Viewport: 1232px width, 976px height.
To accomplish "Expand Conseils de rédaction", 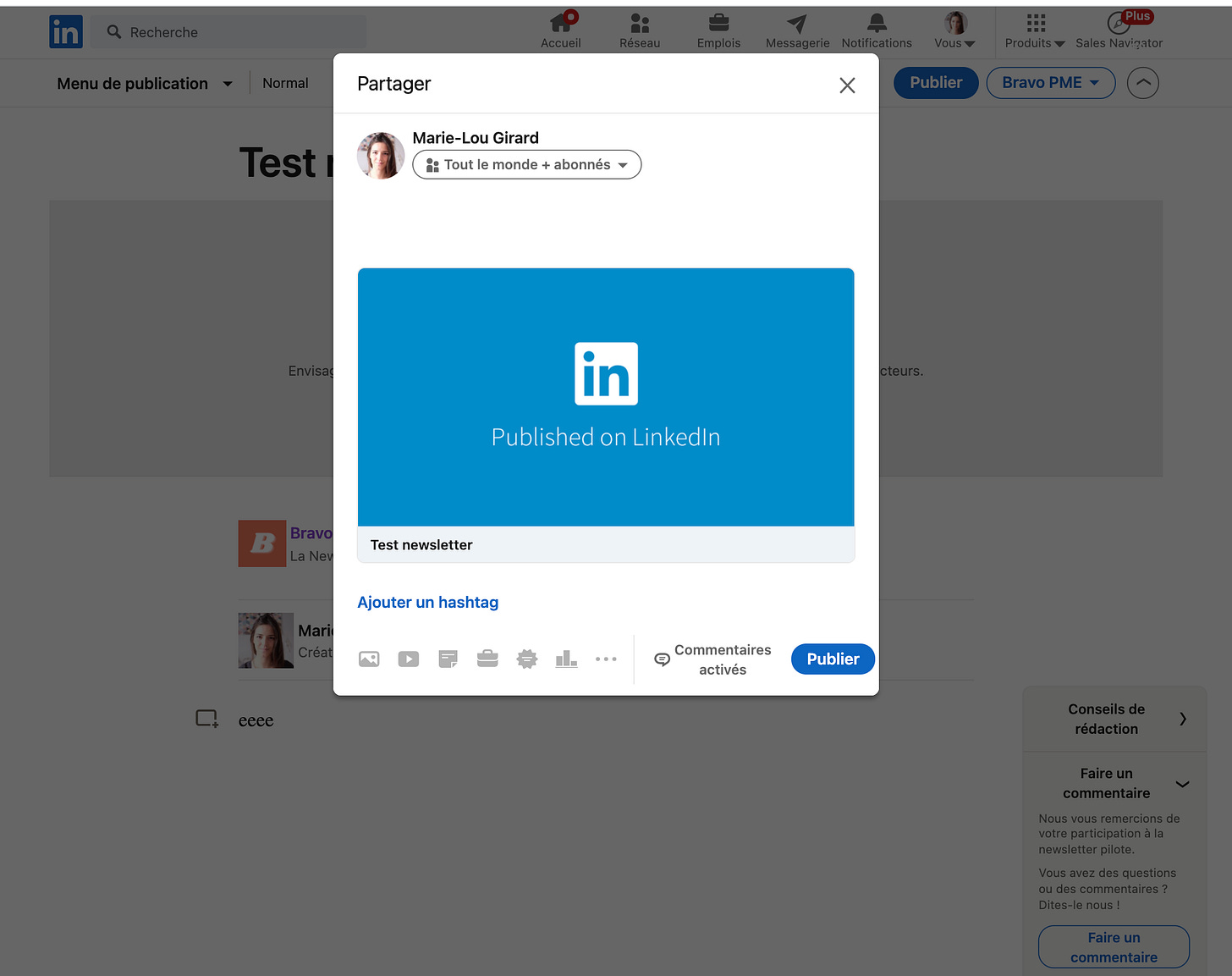I will pyautogui.click(x=1114, y=719).
